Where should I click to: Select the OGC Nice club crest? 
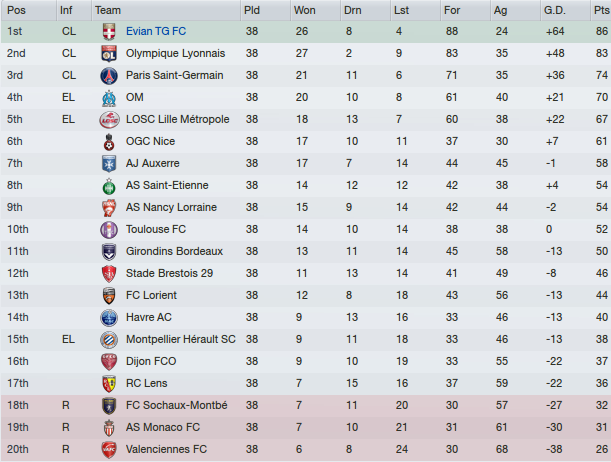click(x=109, y=141)
